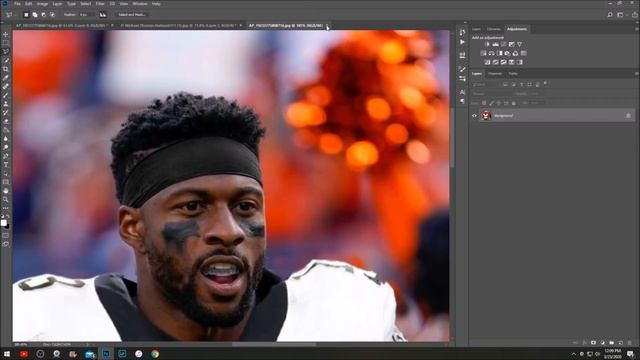Screen dimensions: 640x360
Task: Click the foreground color swatch
Action: [4, 222]
